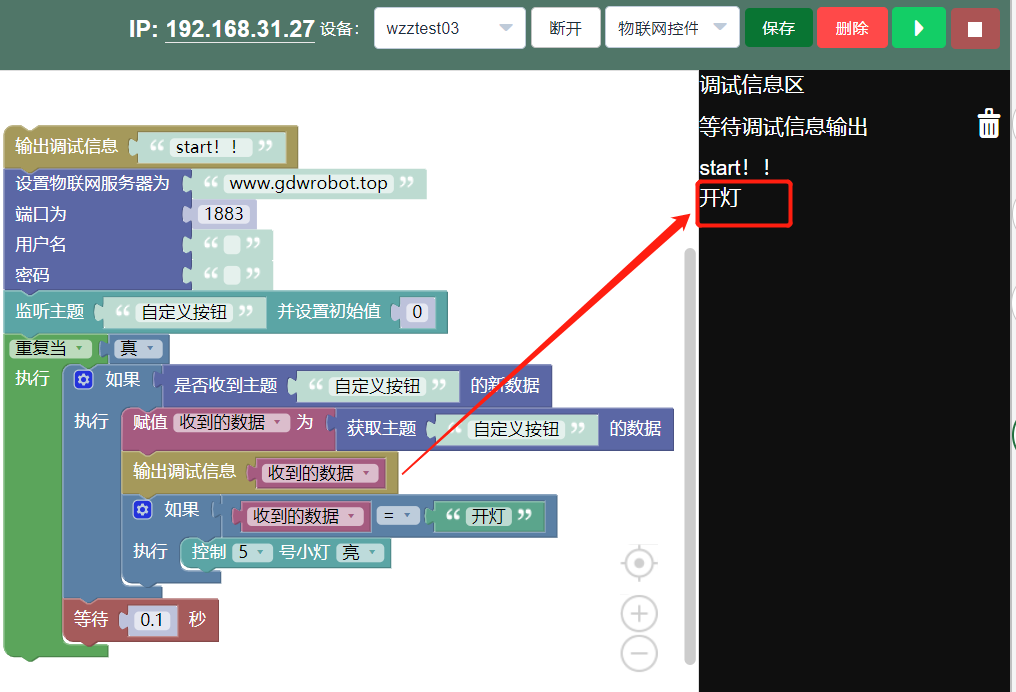The width and height of the screenshot is (1016, 692).
Task: Click the 调试信息区 heading
Action: coord(752,85)
